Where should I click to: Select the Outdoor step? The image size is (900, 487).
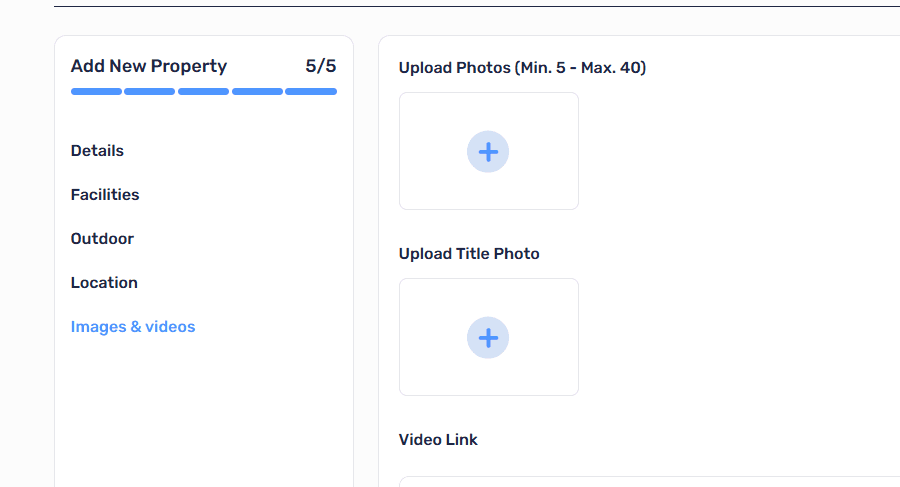pyautogui.click(x=102, y=238)
